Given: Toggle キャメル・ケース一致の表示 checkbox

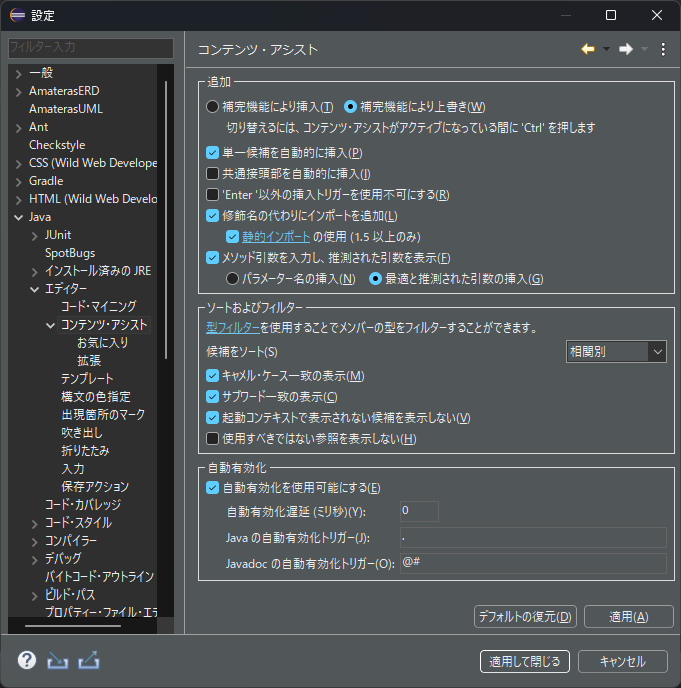Looking at the screenshot, I should pyautogui.click(x=212, y=376).
